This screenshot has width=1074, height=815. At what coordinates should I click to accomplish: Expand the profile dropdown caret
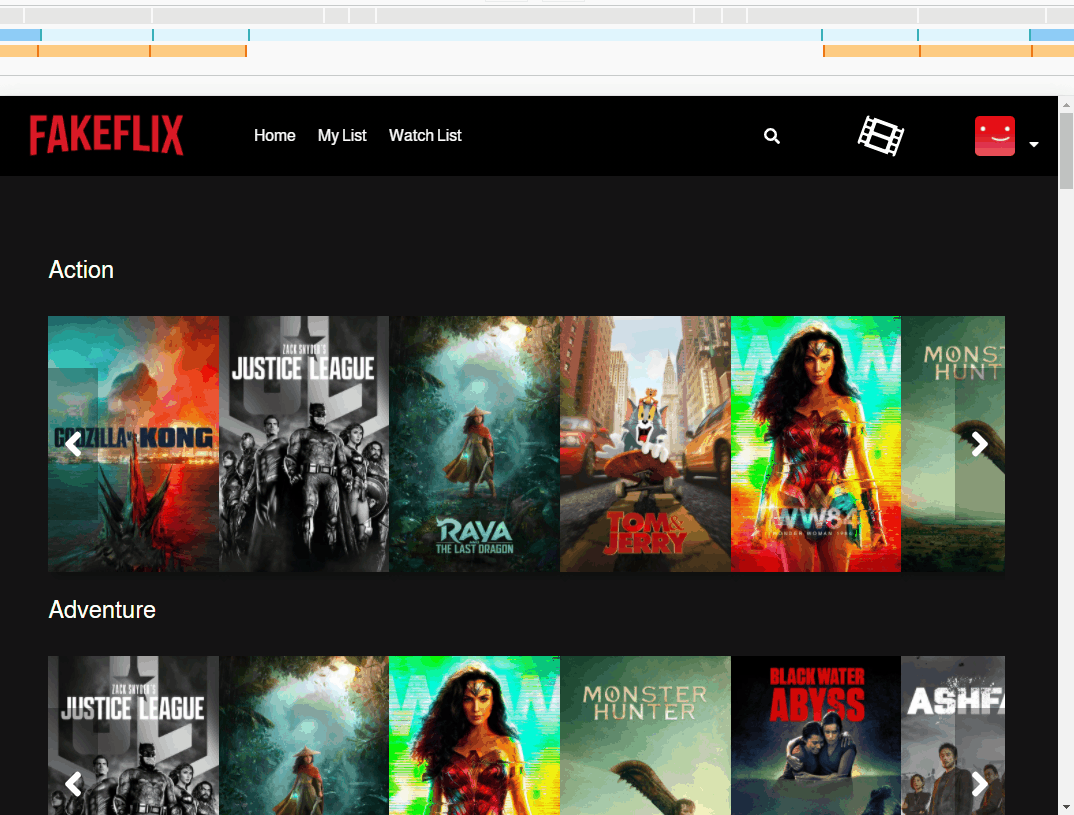click(1034, 144)
